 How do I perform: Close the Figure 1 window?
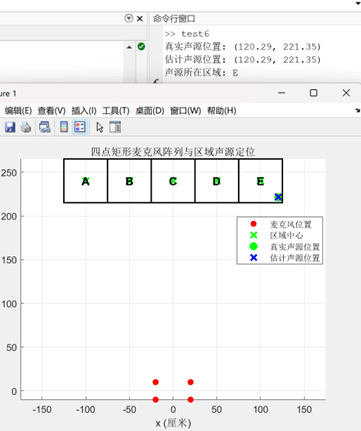[x=346, y=93]
